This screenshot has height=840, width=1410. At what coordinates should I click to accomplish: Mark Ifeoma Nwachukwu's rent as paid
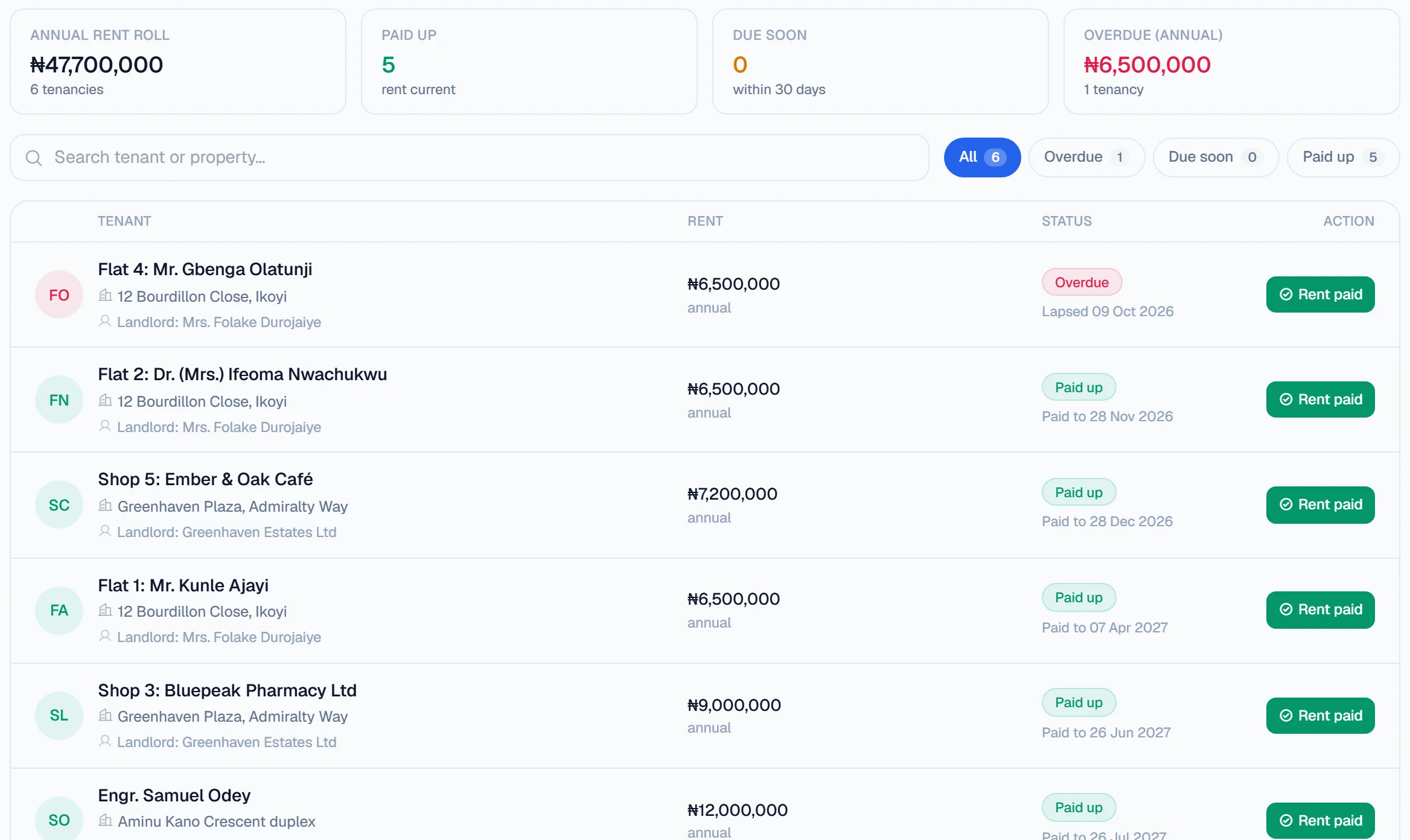pyautogui.click(x=1320, y=399)
